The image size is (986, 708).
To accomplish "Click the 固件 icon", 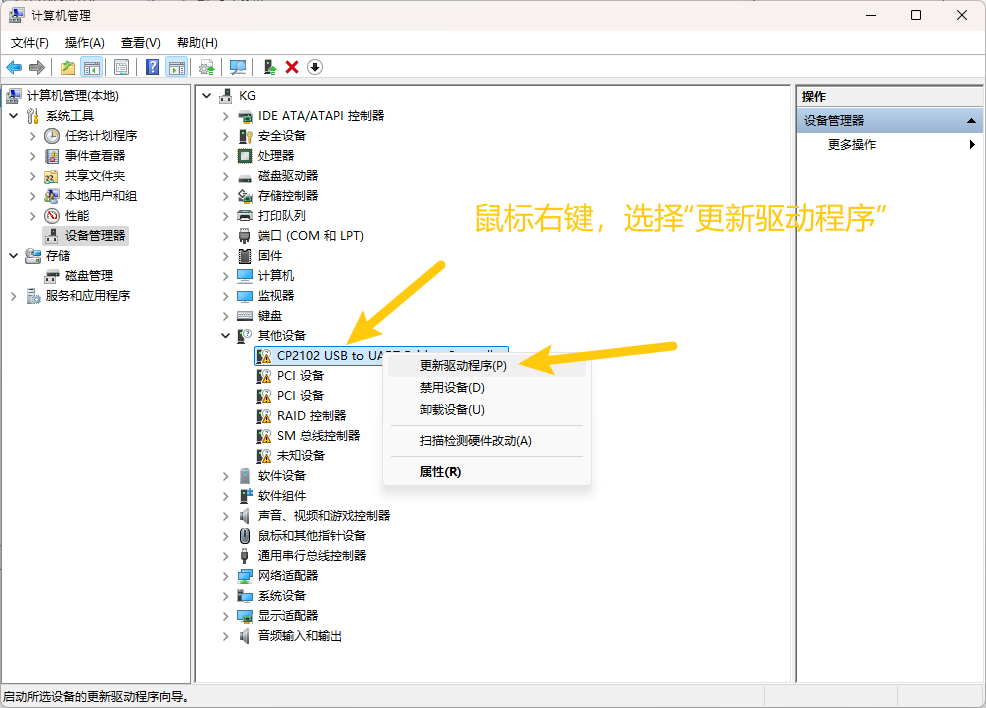I will pos(245,256).
